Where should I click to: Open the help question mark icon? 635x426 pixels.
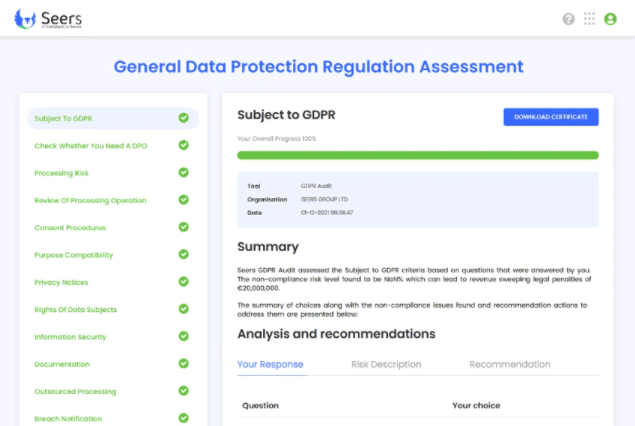point(569,19)
